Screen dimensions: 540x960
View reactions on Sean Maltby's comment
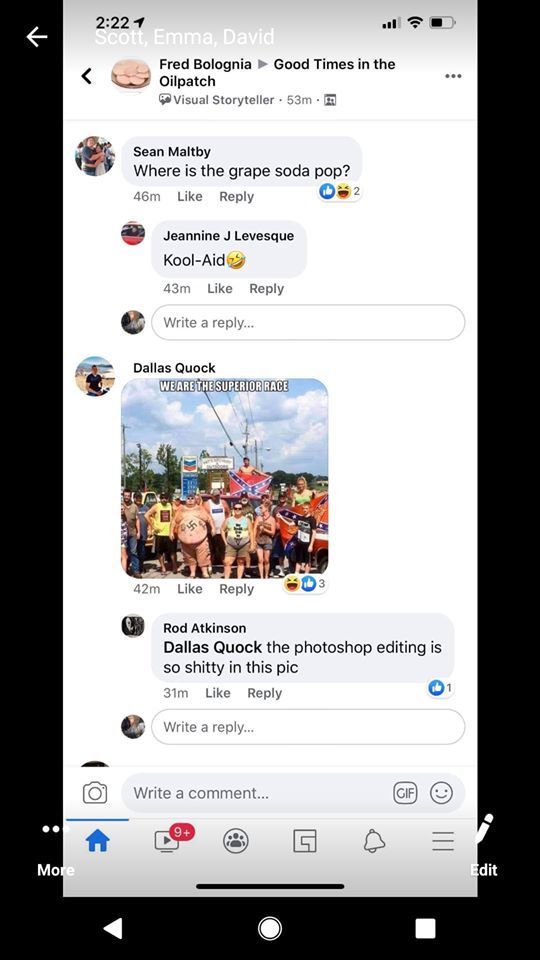point(340,192)
